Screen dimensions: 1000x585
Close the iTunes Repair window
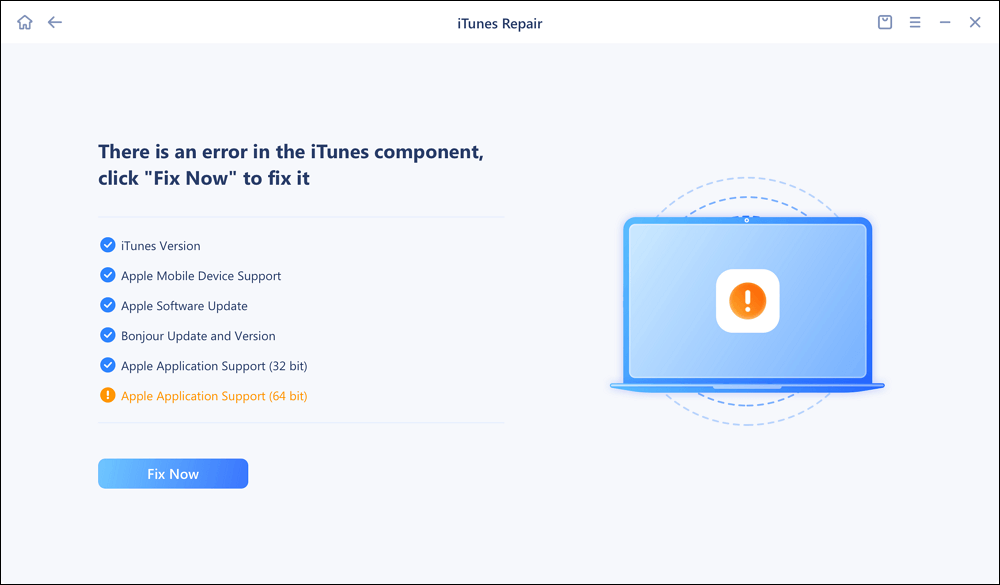coord(974,22)
